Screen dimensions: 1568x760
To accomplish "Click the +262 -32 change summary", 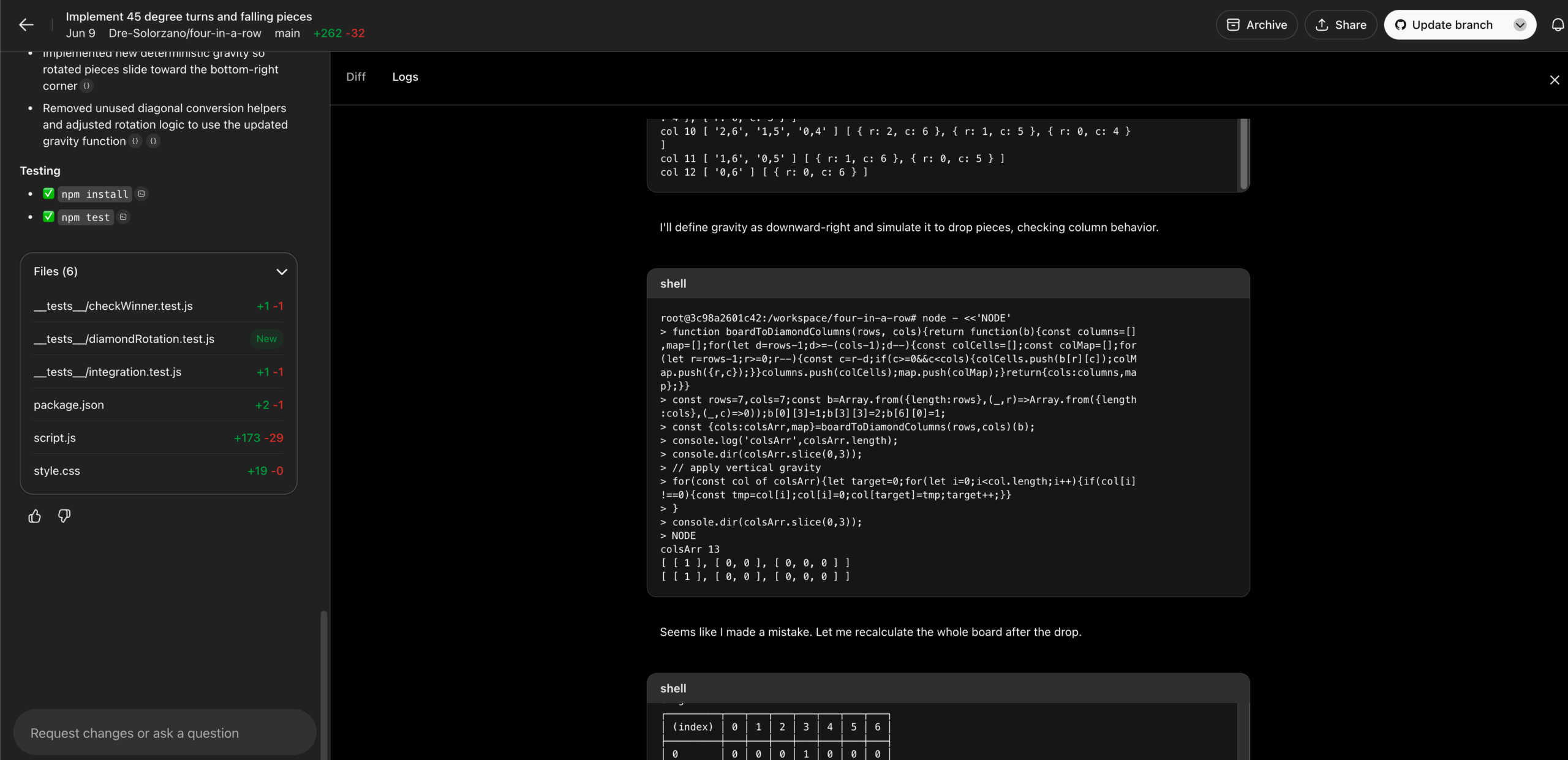I will point(339,33).
